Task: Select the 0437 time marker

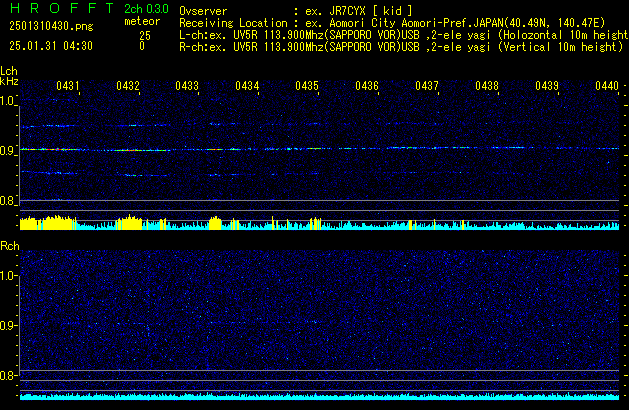Action: pos(427,86)
